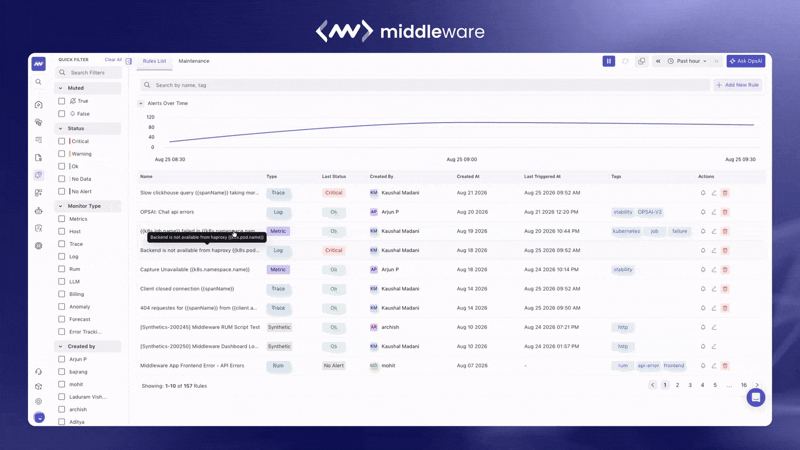The image size is (800, 450).
Task: Step back in time range with double-arrow
Action: pos(658,61)
